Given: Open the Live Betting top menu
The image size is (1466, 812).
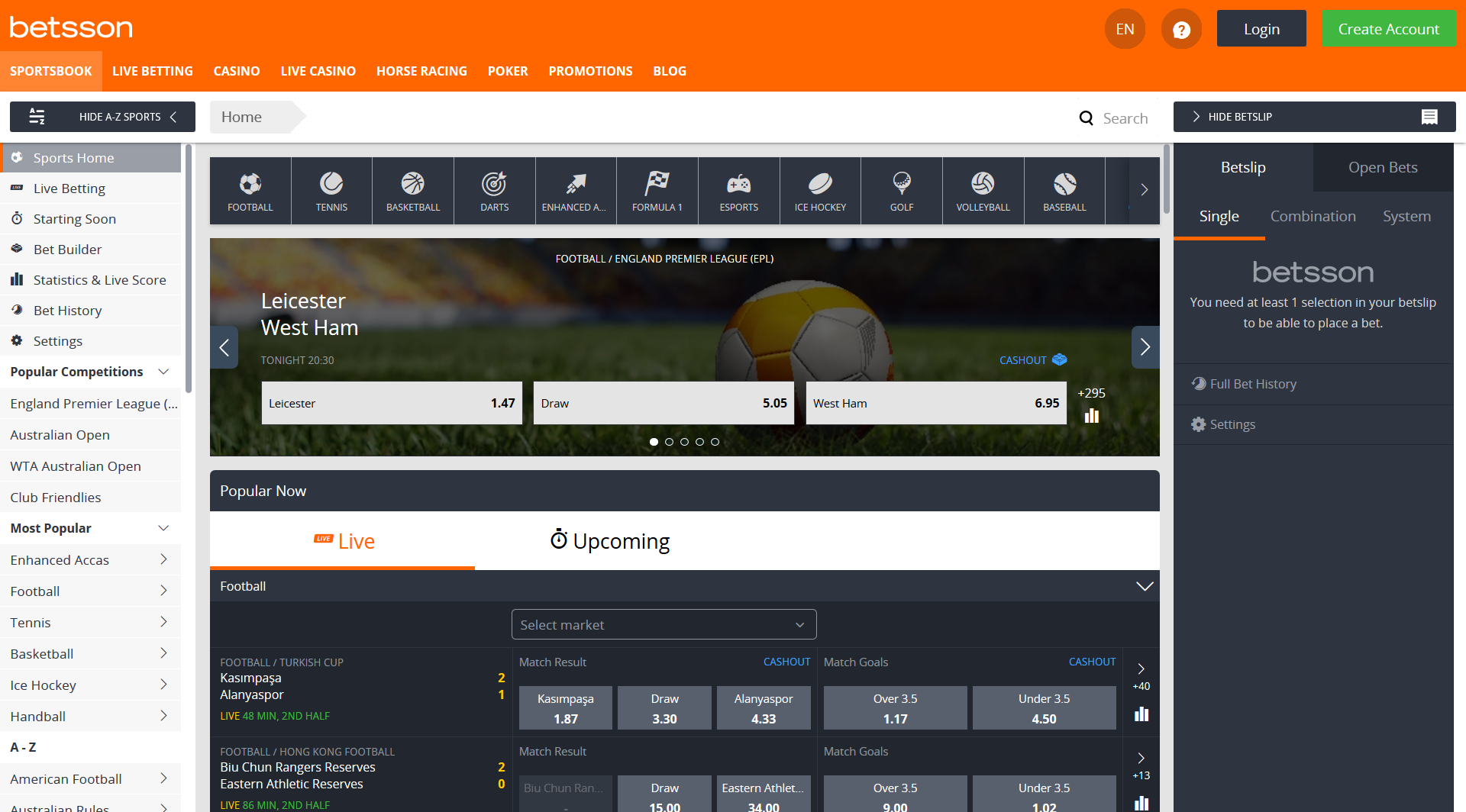Looking at the screenshot, I should 153,71.
